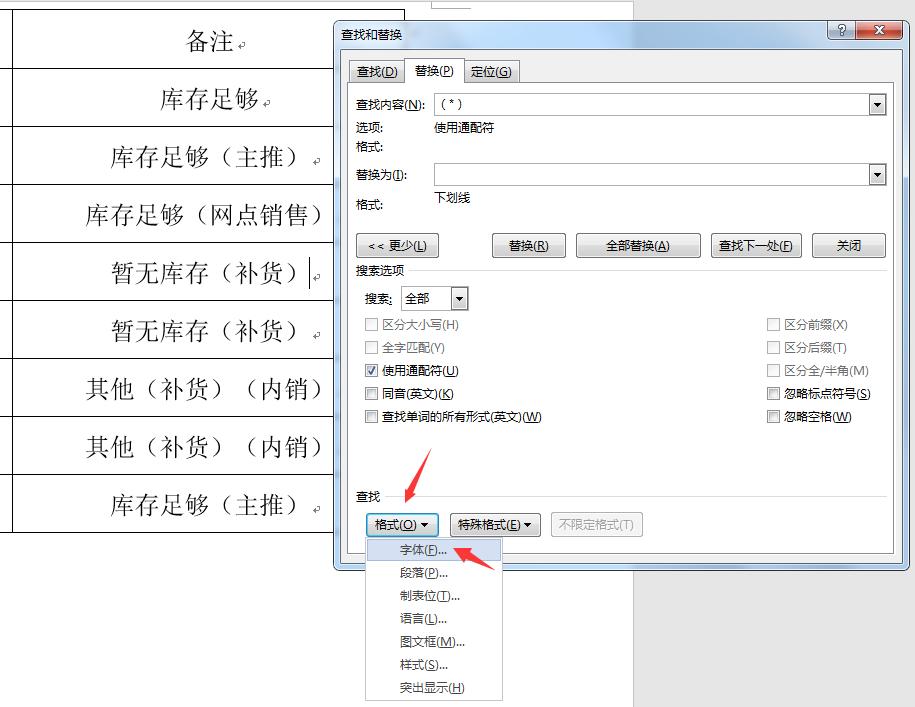915x707 pixels.
Task: Open the 搜索 direction dropdown showing 全部
Action: [x=458, y=298]
